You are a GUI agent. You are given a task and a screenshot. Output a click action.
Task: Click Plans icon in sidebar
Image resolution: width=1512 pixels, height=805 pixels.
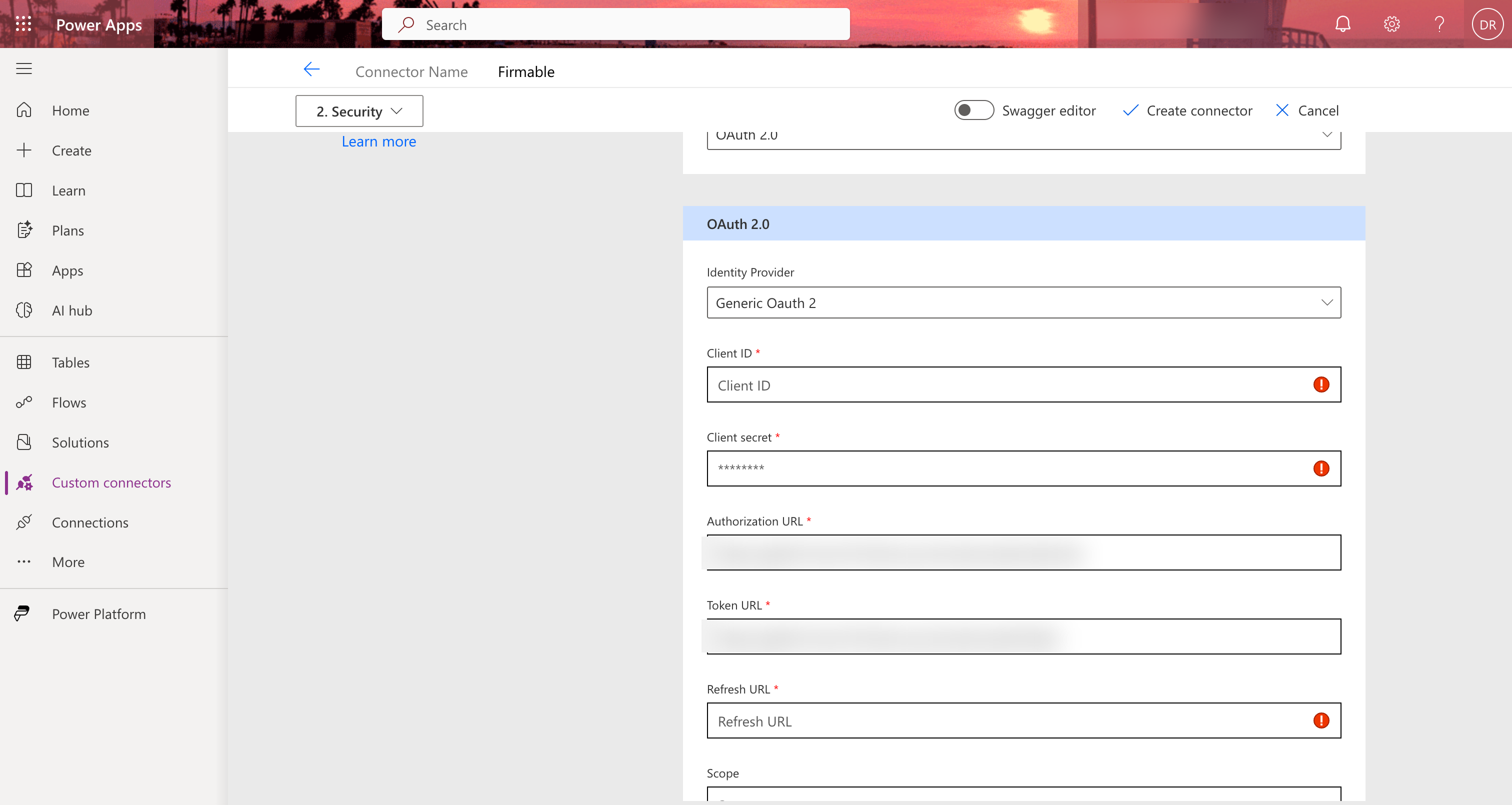(24, 230)
